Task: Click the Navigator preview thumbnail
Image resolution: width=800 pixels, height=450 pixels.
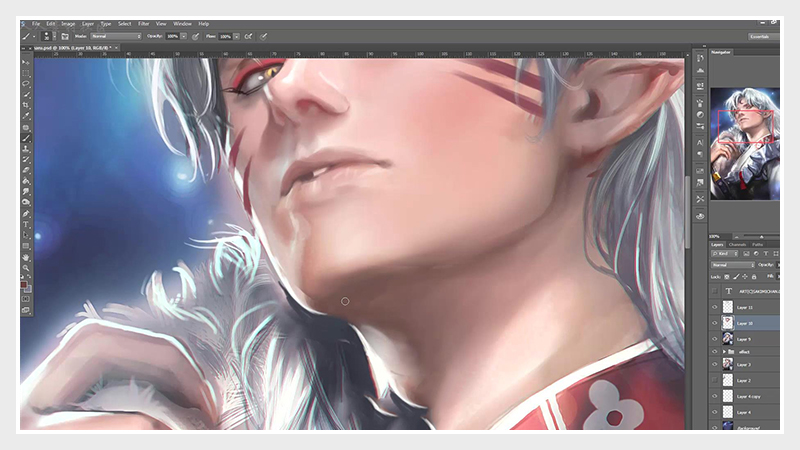Action: point(745,143)
